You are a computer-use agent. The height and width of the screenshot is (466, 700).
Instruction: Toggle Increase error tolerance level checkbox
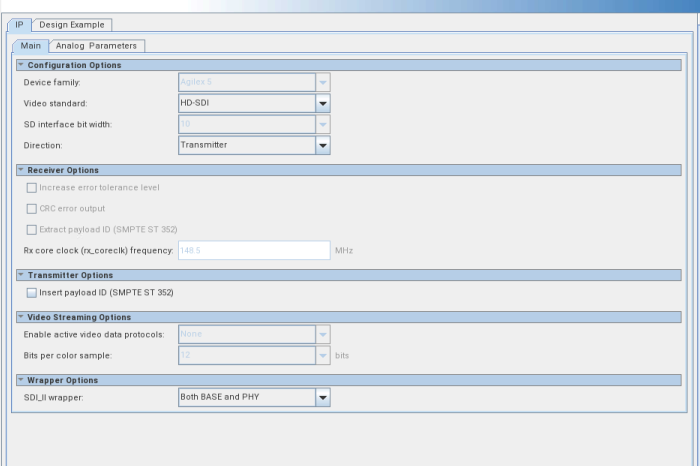click(x=32, y=188)
